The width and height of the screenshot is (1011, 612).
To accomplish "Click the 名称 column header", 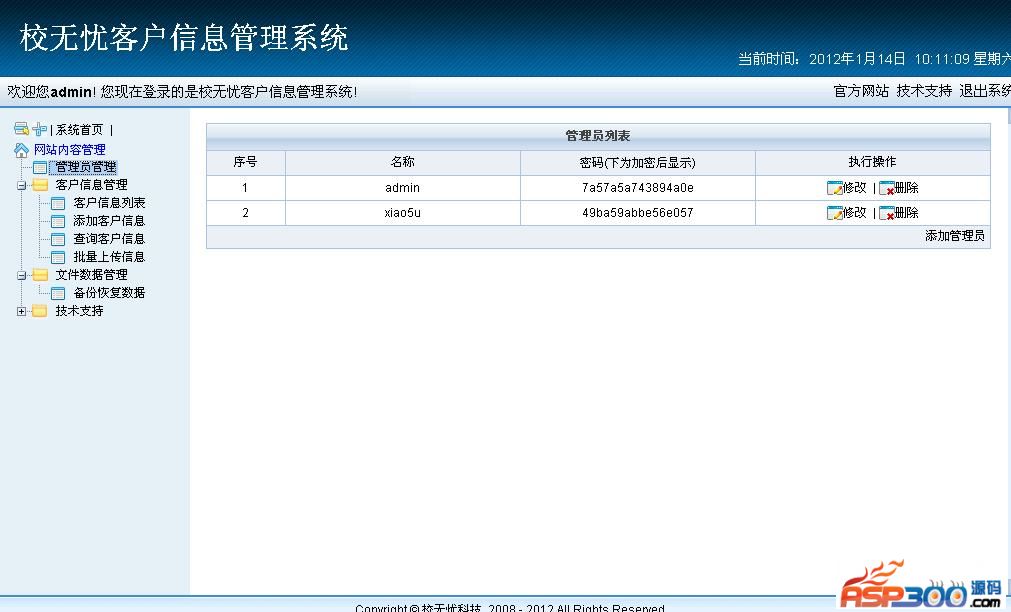I will click(402, 162).
